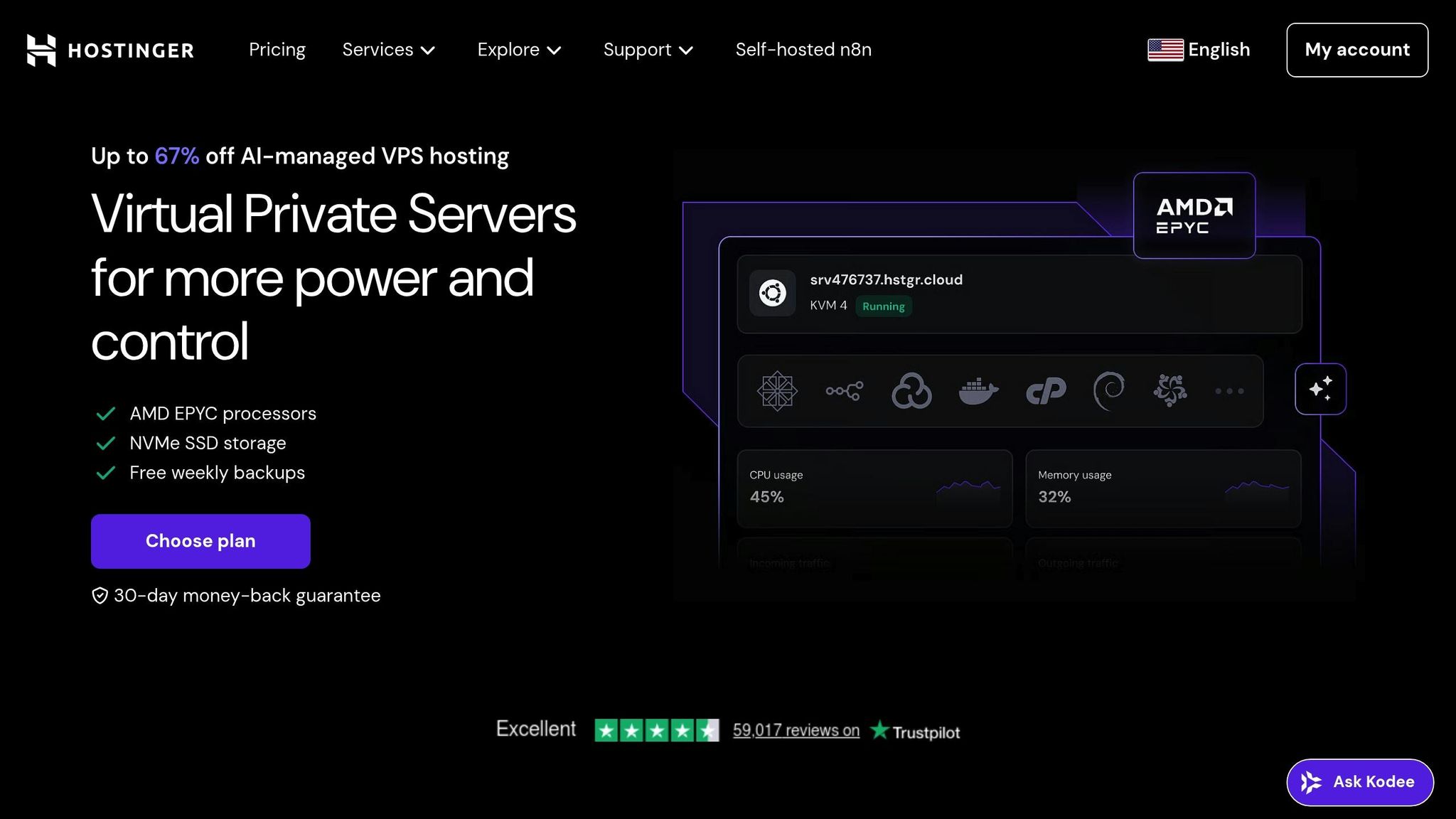Viewport: 1456px width, 819px height.
Task: Click the cPanel icon
Action: (x=1046, y=391)
